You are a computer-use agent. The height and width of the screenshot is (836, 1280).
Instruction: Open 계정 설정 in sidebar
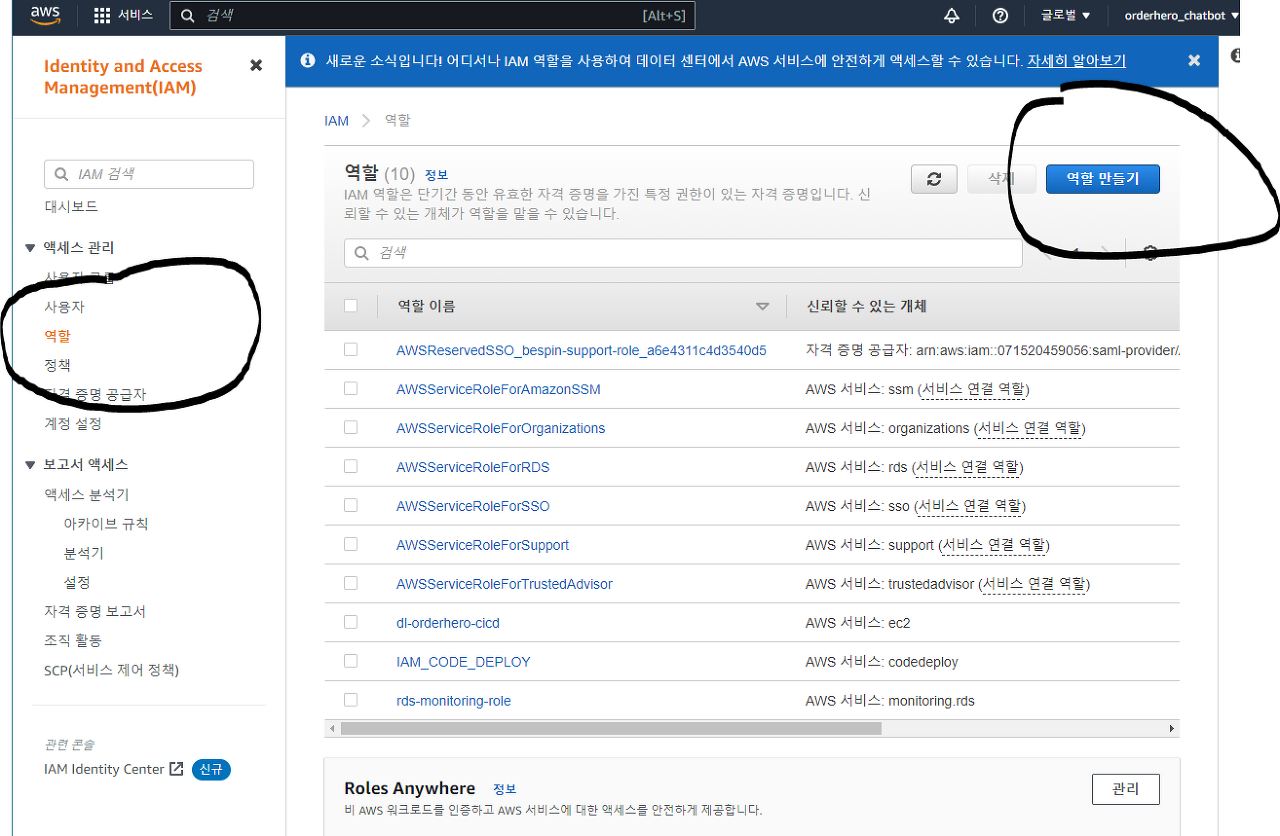[x=73, y=423]
